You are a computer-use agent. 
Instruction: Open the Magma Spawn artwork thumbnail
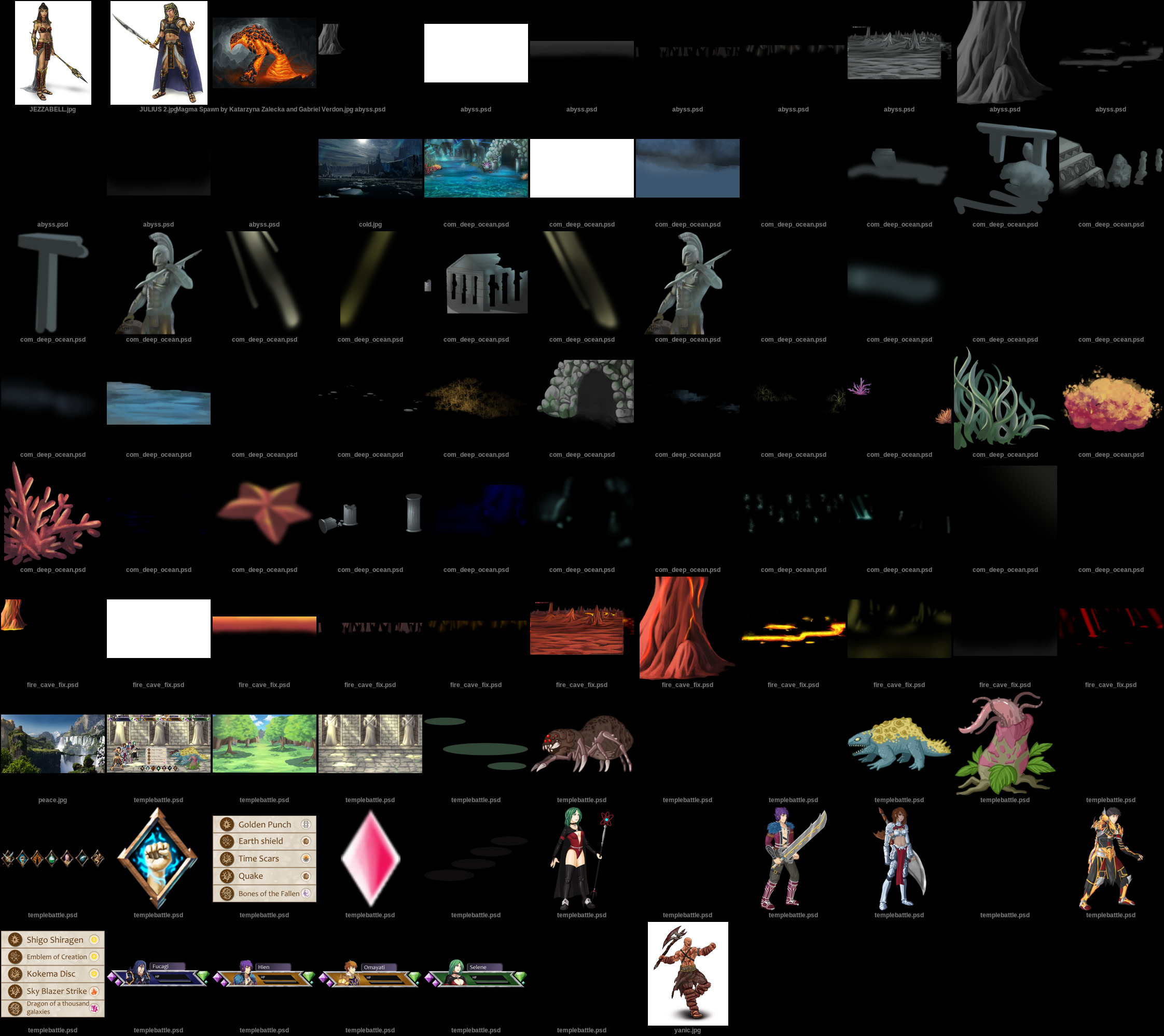click(x=264, y=53)
